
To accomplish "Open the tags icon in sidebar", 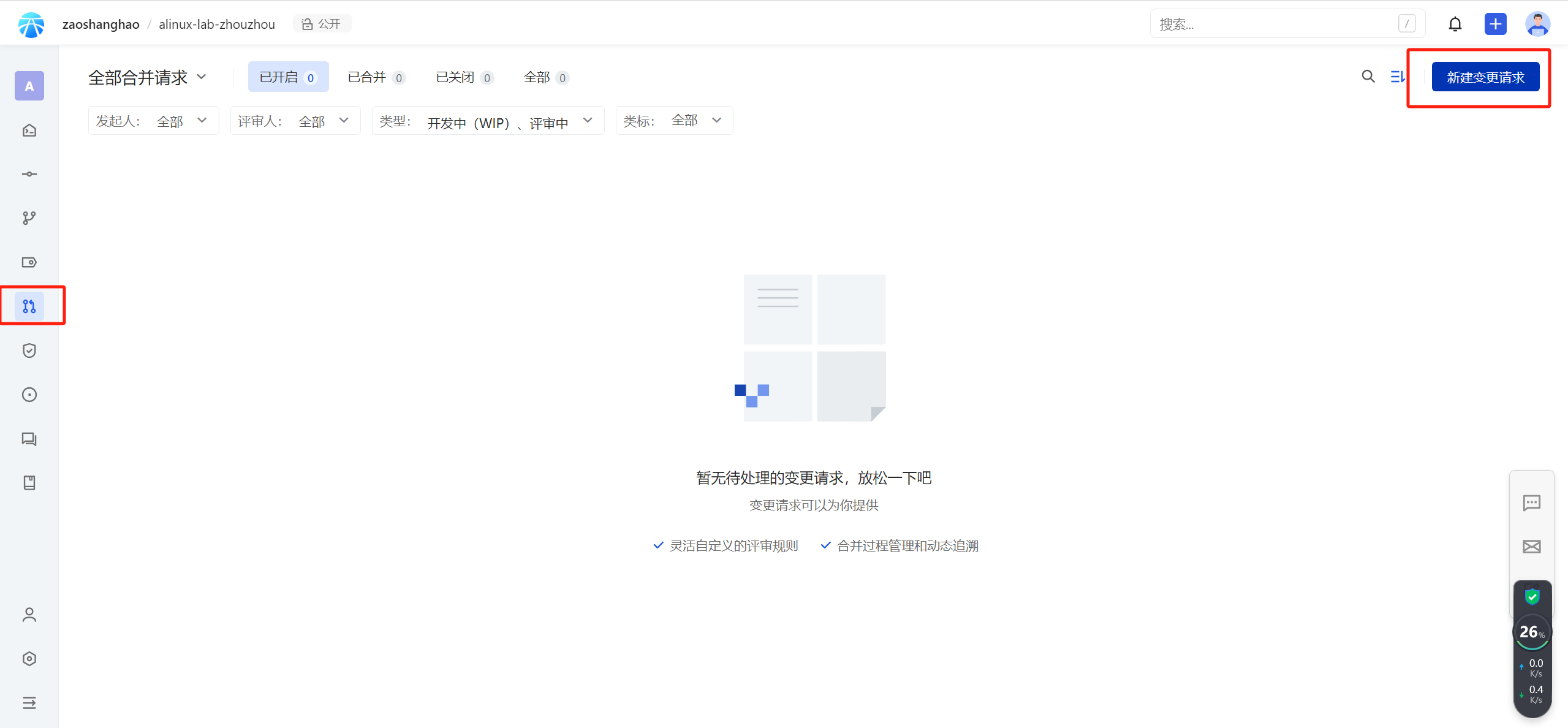I will [29, 262].
